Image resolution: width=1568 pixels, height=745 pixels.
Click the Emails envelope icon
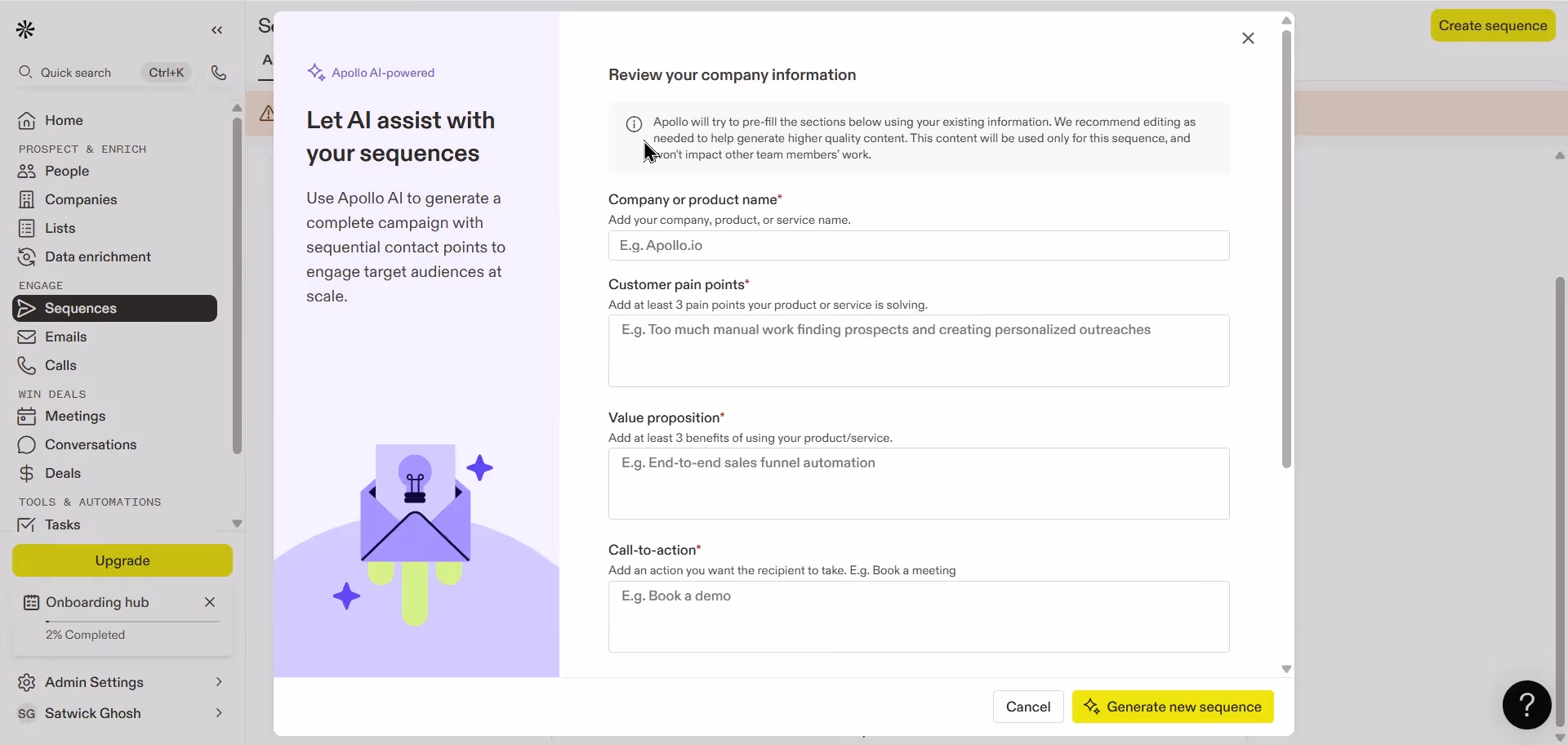27,337
